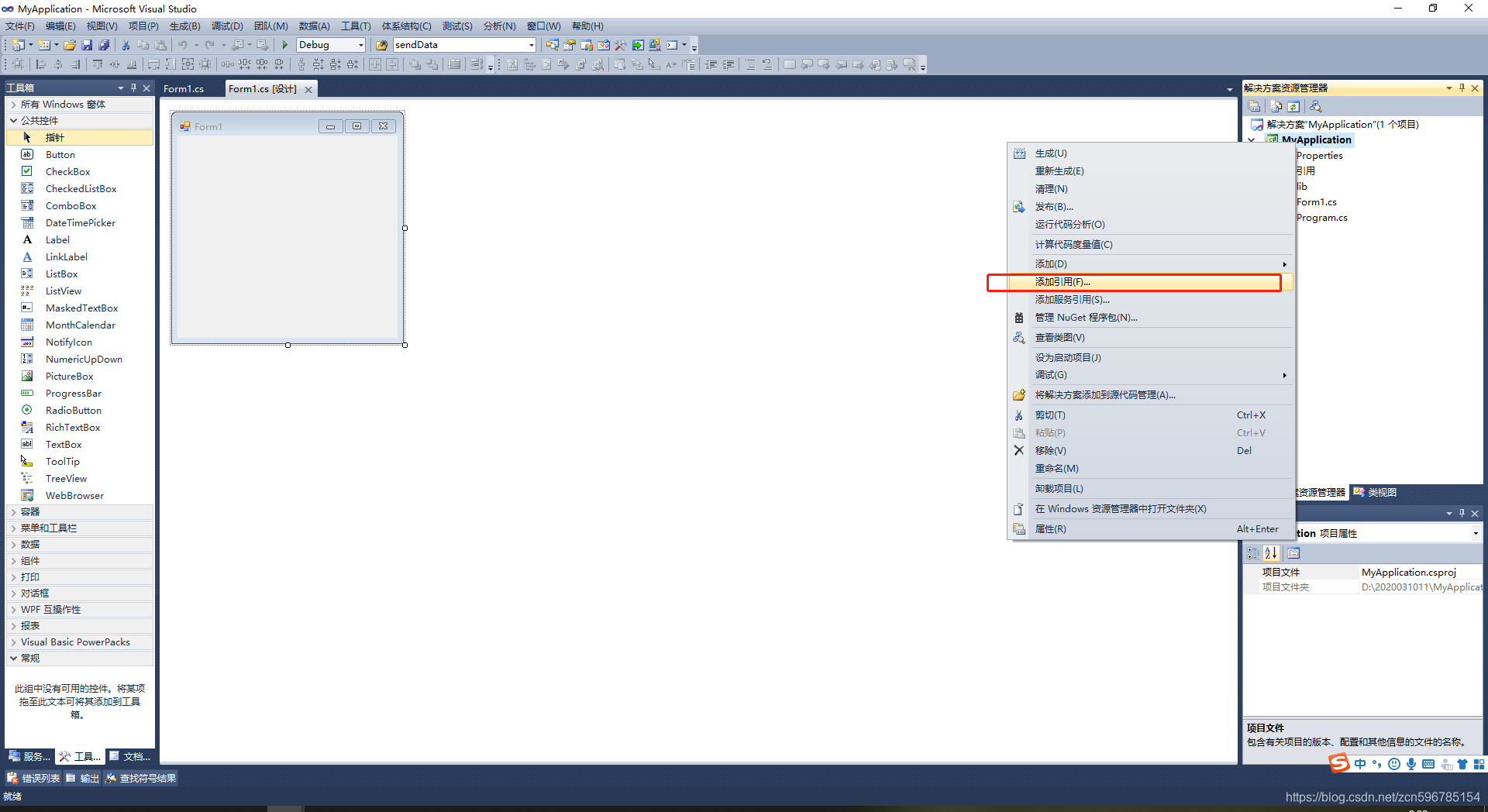The width and height of the screenshot is (1488, 812).
Task: Save the current file with the disk icon
Action: (87, 45)
